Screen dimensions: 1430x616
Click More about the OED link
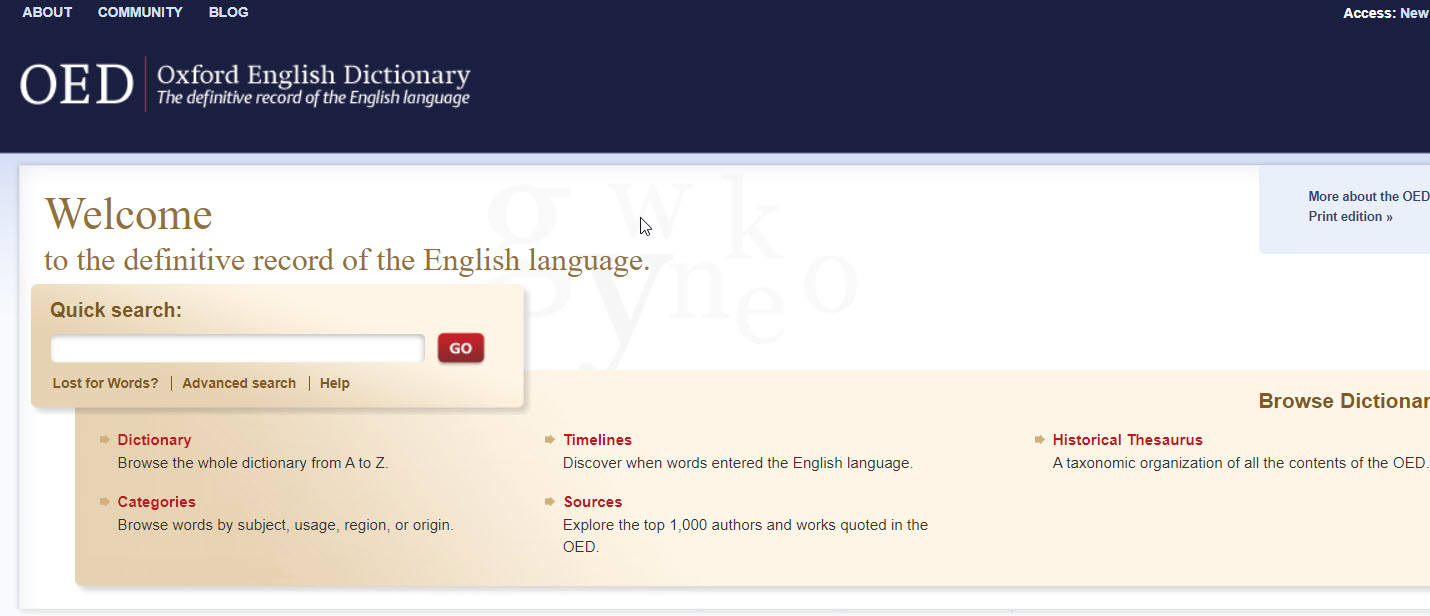(x=1369, y=196)
